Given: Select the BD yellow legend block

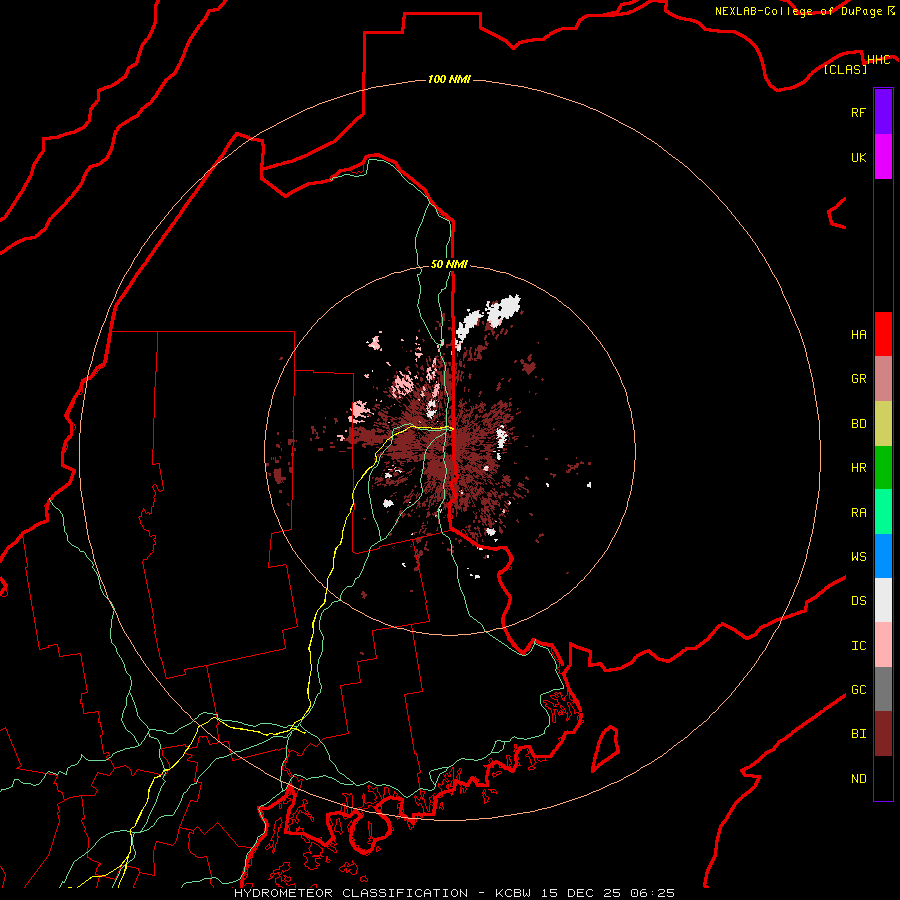Looking at the screenshot, I should pos(883,424).
